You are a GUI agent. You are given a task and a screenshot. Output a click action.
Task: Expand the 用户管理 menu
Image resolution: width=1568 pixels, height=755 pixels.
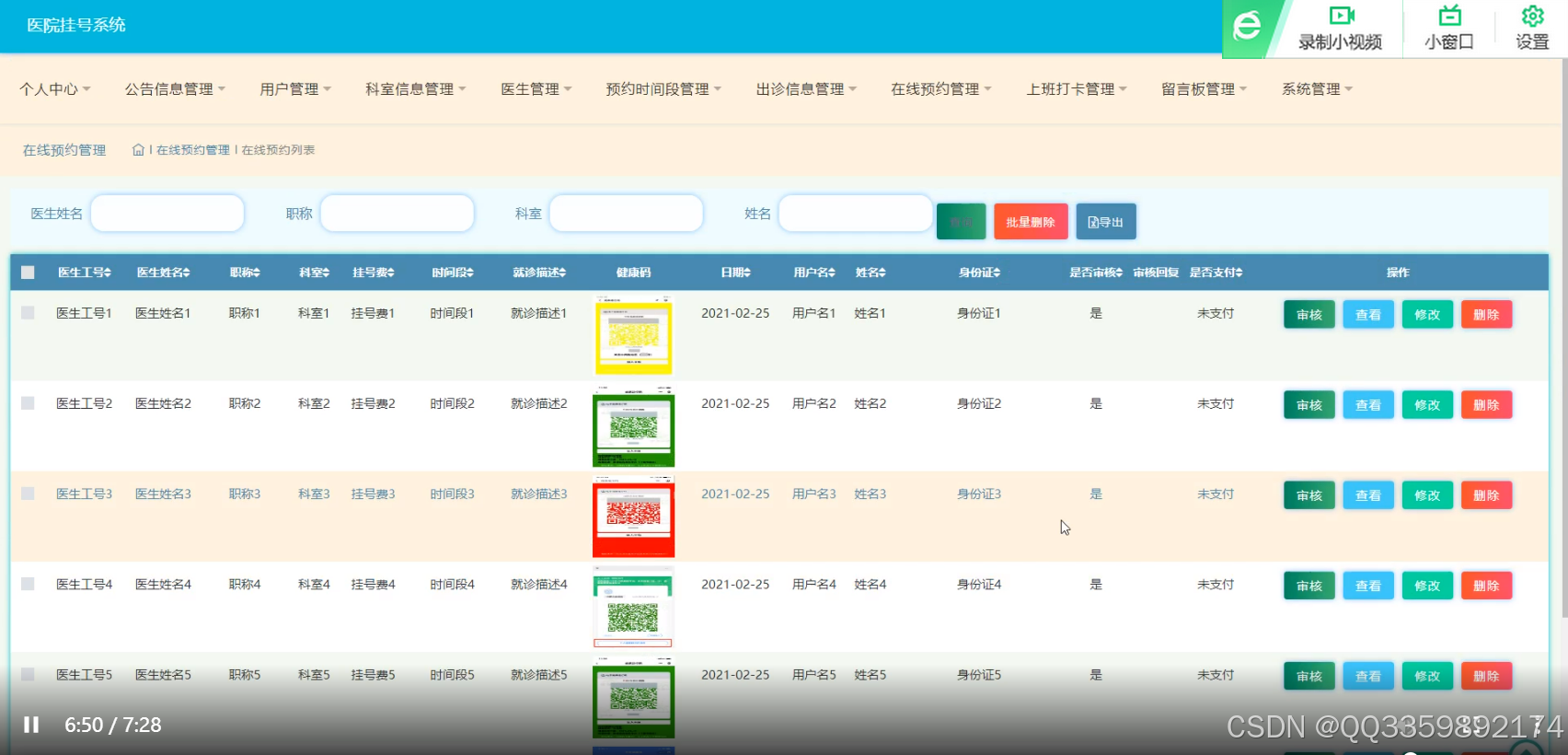(x=294, y=89)
